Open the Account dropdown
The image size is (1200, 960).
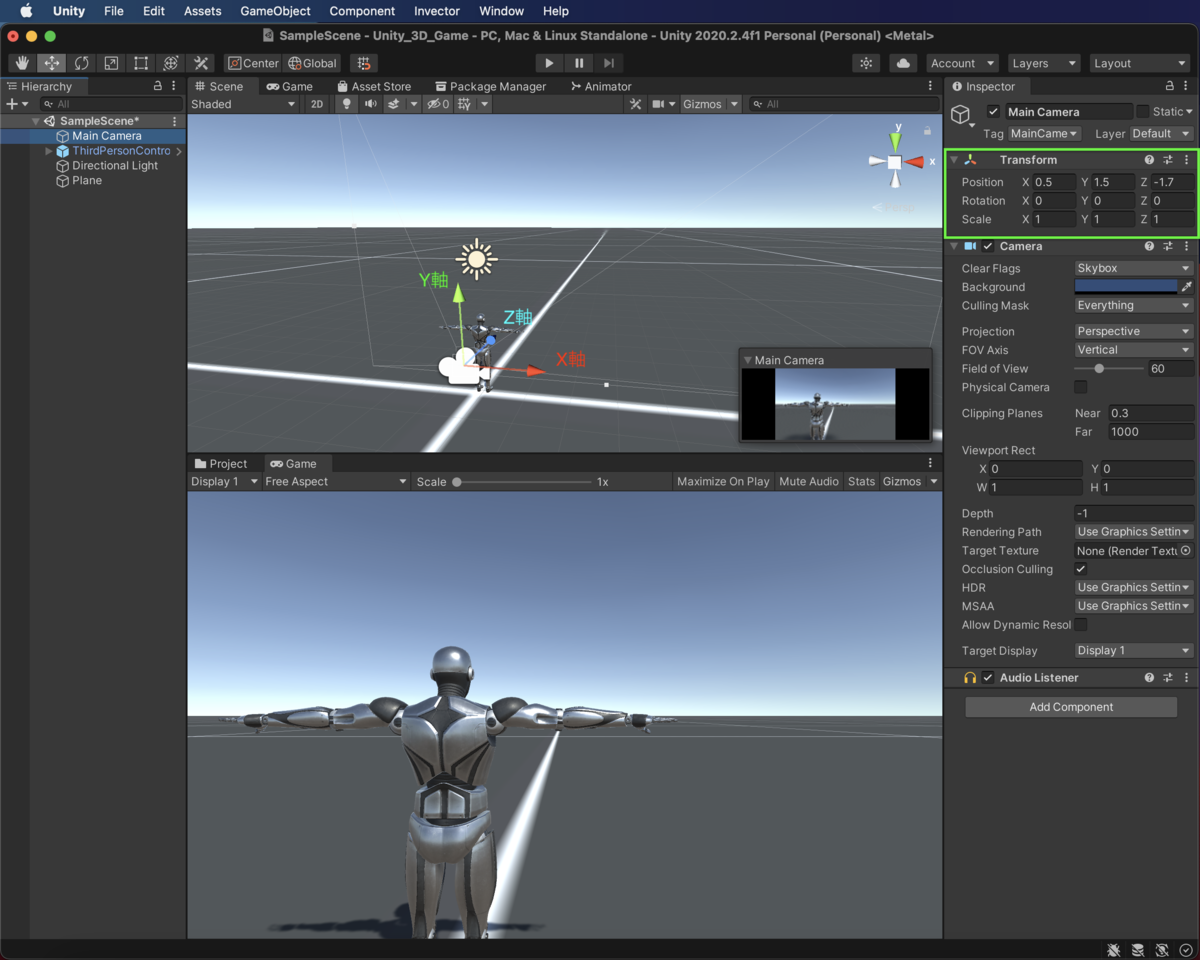962,63
